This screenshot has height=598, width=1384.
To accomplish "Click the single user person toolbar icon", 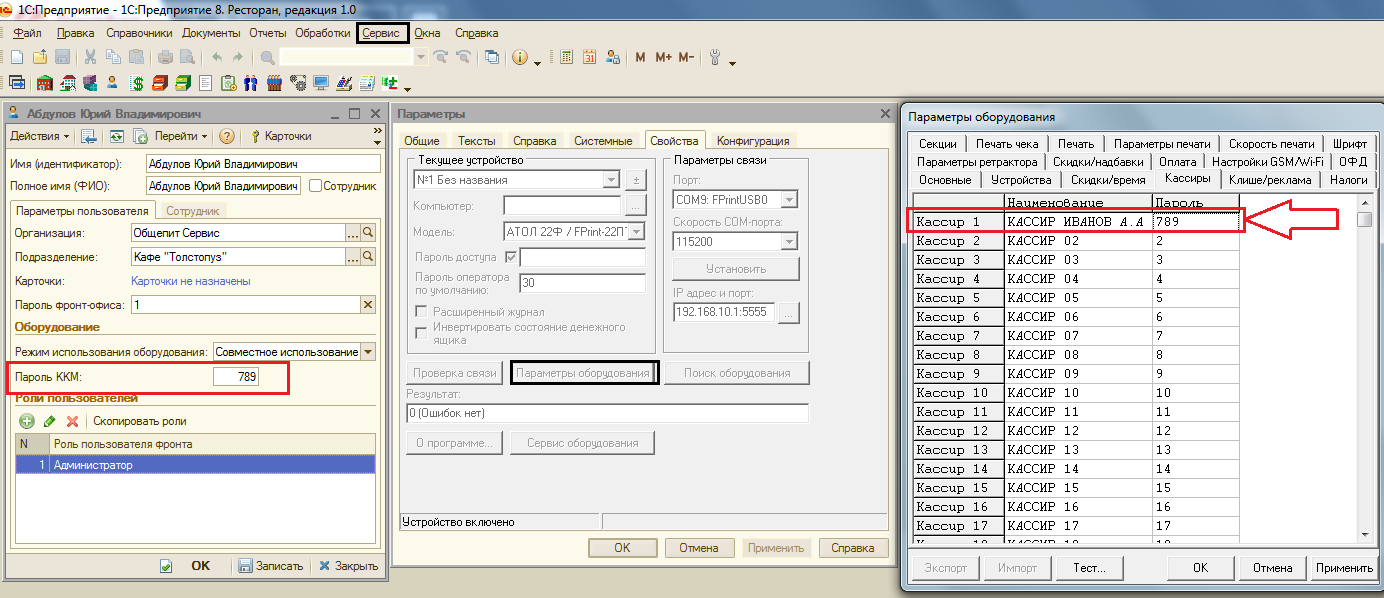I will coord(113,83).
